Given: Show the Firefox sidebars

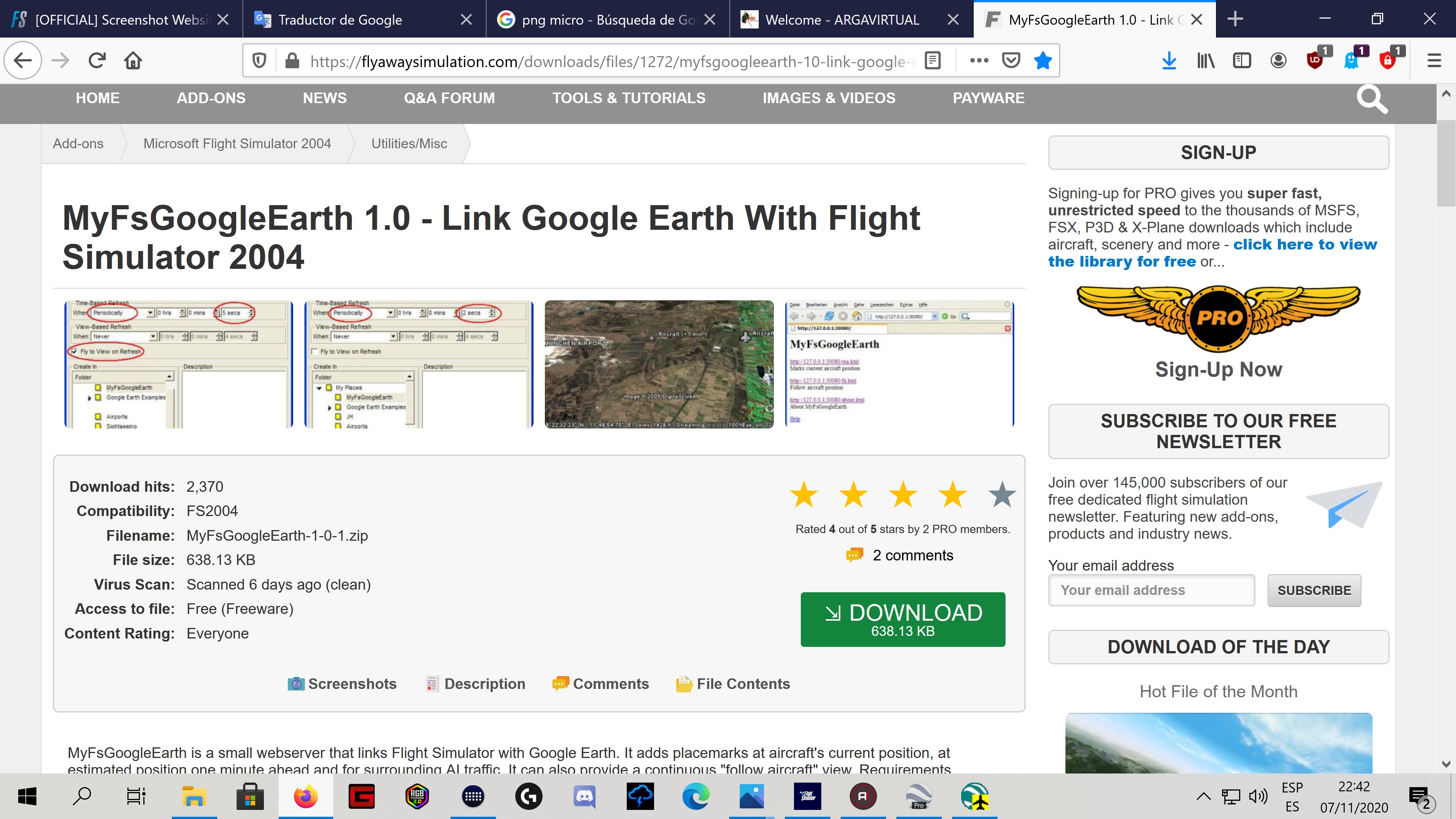Looking at the screenshot, I should click(1242, 61).
